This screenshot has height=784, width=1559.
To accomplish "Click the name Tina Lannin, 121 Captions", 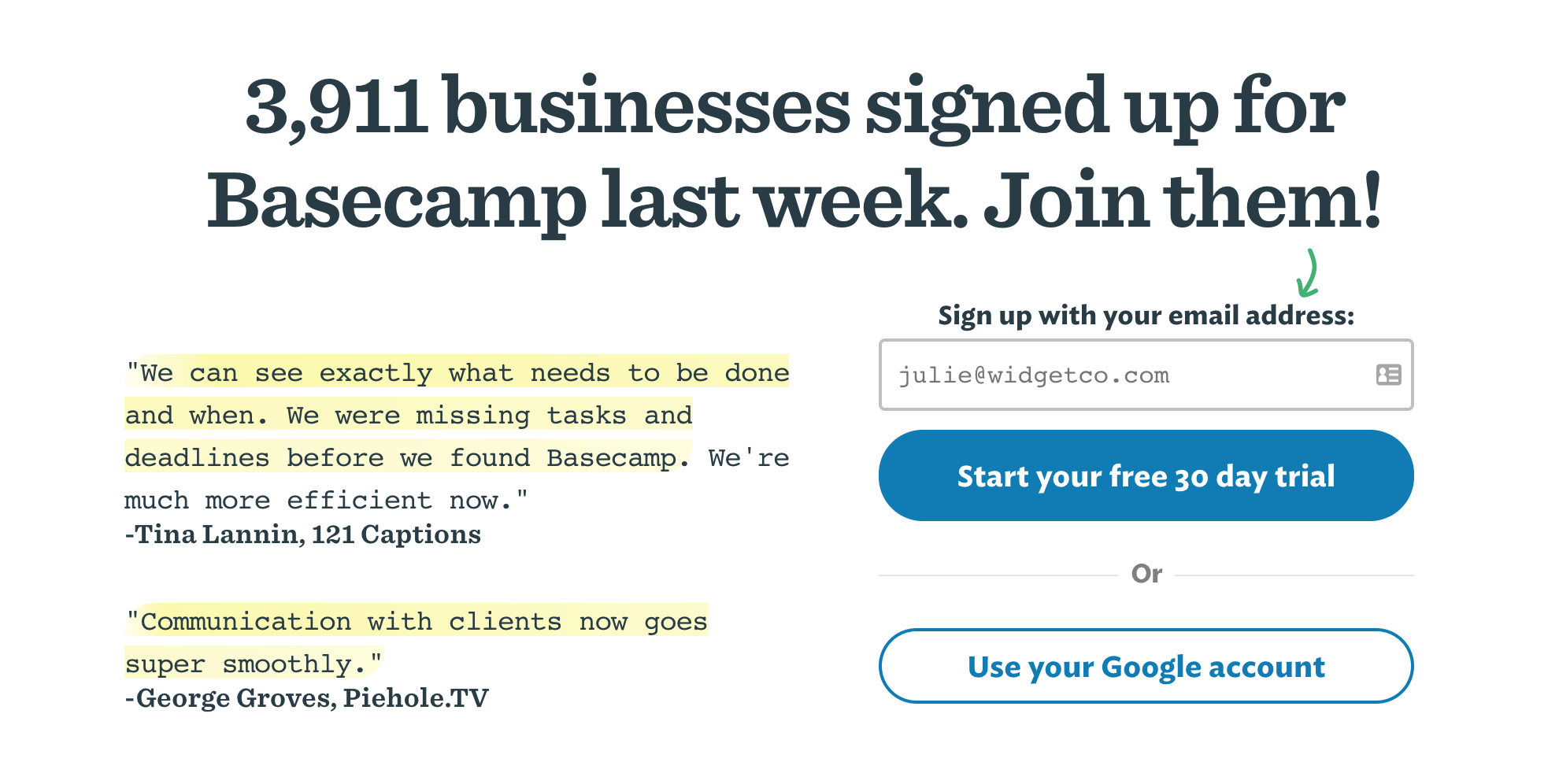I will (x=303, y=534).
